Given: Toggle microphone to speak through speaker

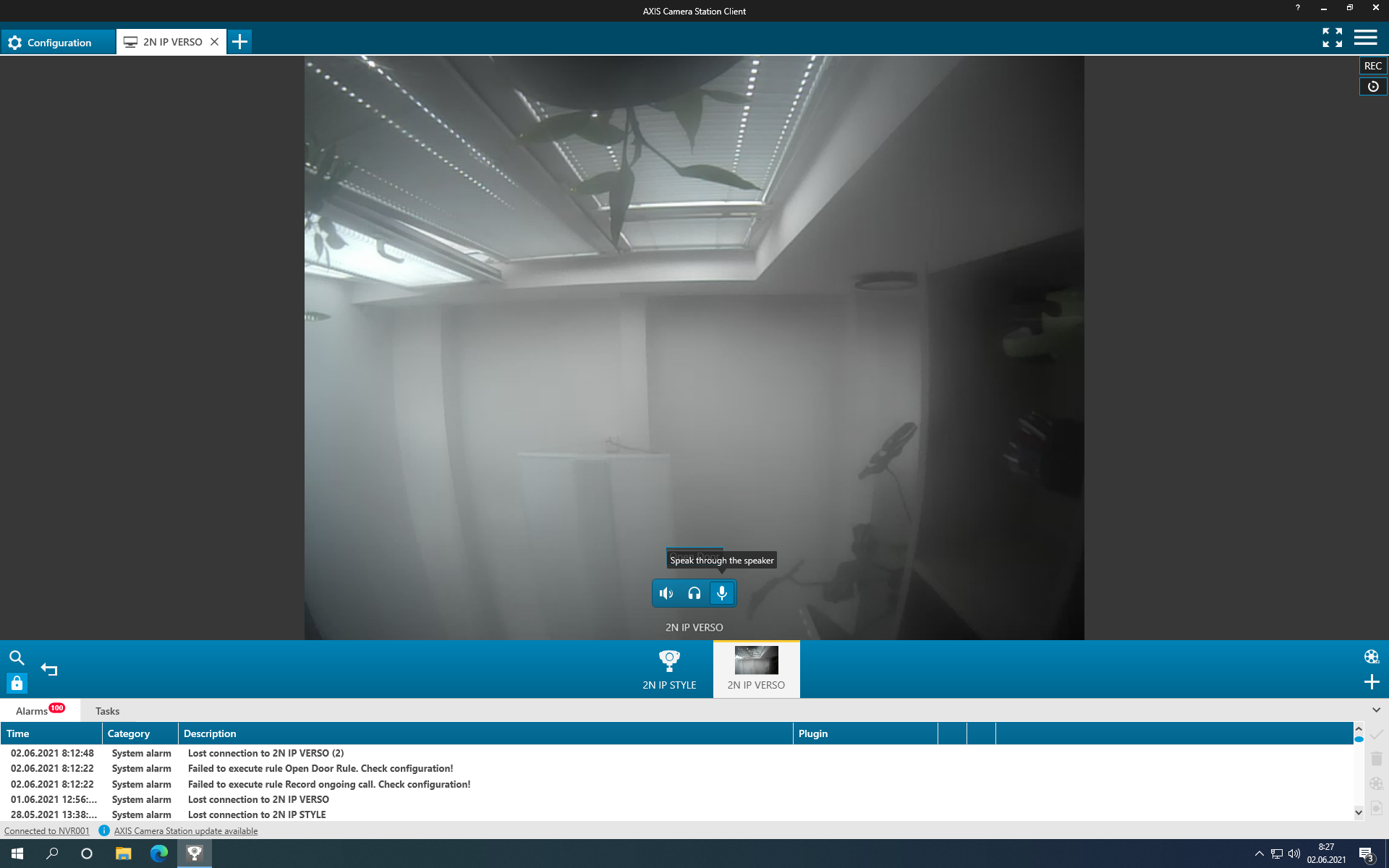Looking at the screenshot, I should tap(722, 593).
